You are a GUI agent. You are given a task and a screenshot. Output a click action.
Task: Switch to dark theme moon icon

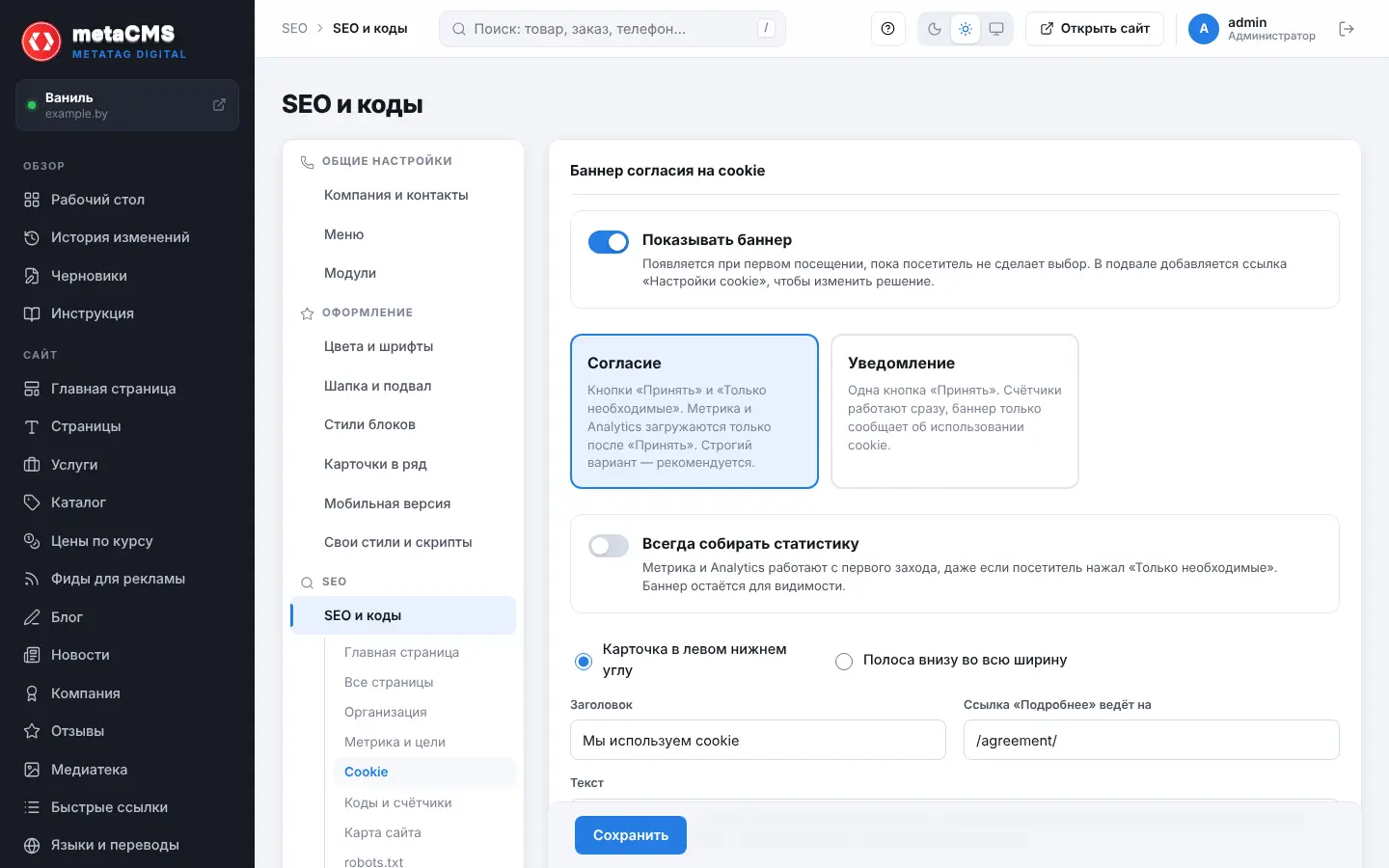(935, 29)
